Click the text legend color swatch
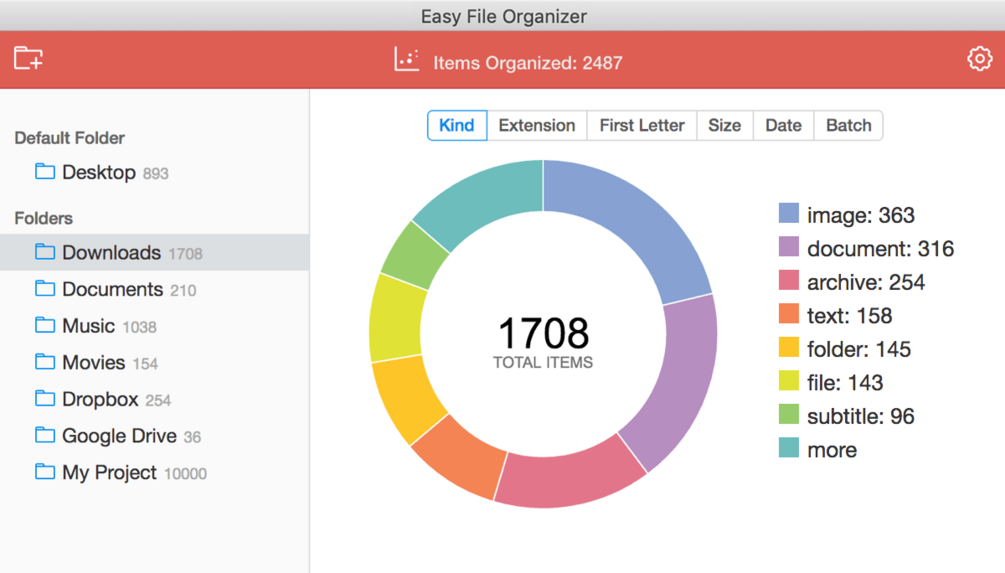 (x=788, y=314)
